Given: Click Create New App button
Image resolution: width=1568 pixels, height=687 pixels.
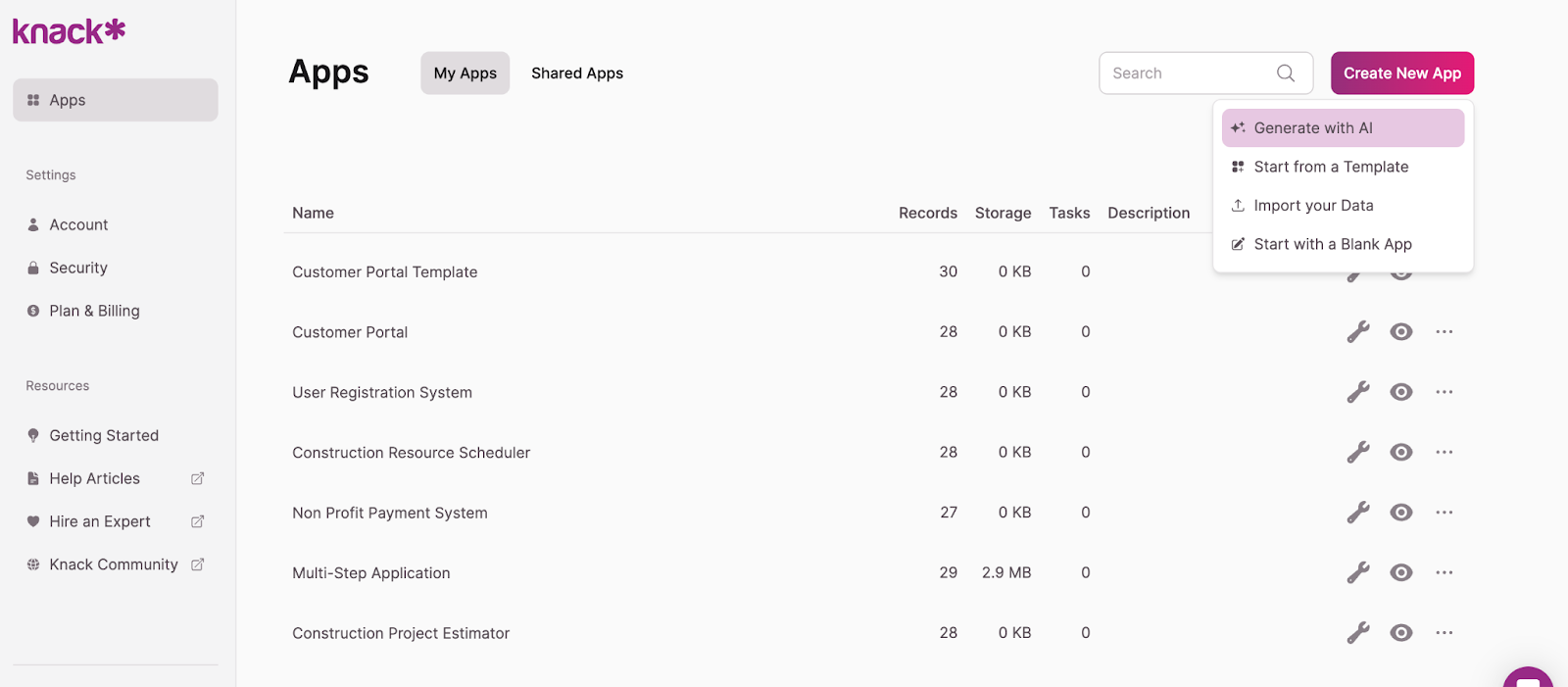Looking at the screenshot, I should point(1401,74).
